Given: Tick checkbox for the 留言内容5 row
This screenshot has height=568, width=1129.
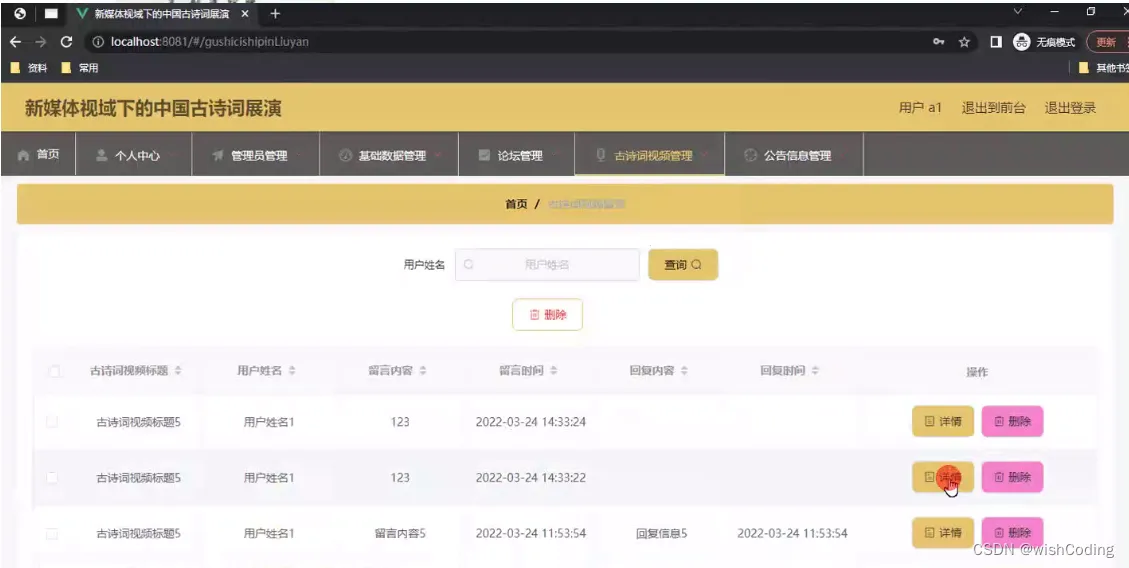Looking at the screenshot, I should pyautogui.click(x=52, y=533).
